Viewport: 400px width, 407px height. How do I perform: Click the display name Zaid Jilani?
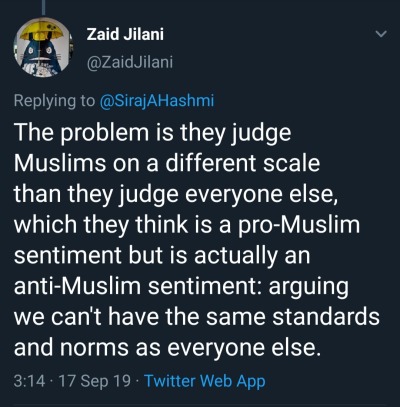[x=125, y=34]
